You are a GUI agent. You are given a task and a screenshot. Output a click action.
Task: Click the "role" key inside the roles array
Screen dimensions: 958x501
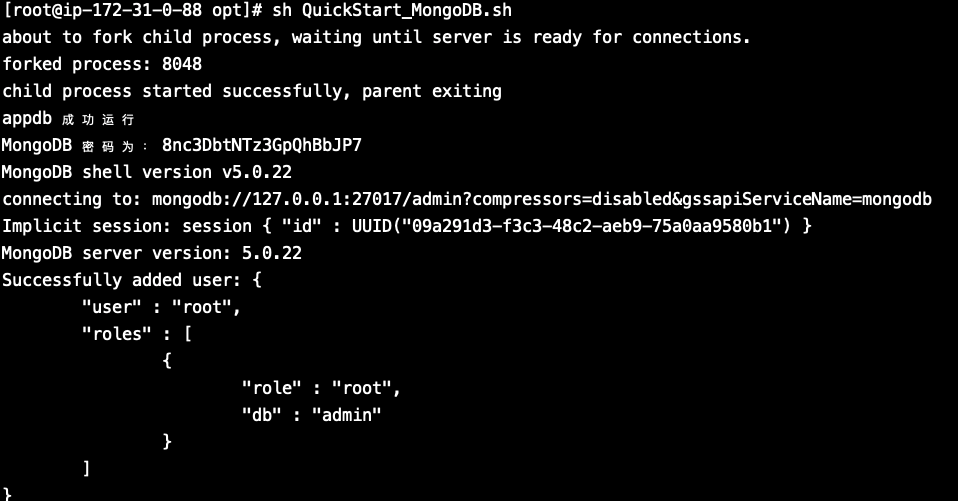tap(271, 388)
